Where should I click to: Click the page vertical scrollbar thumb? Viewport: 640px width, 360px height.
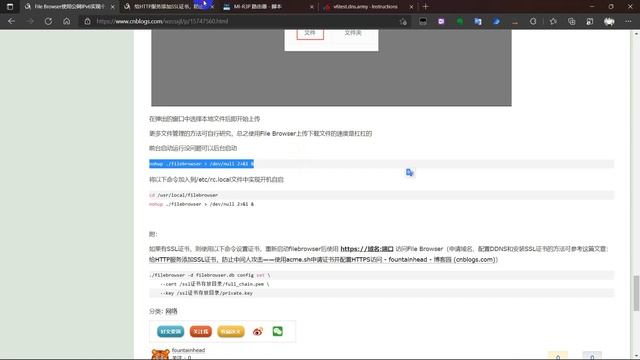coord(636,293)
